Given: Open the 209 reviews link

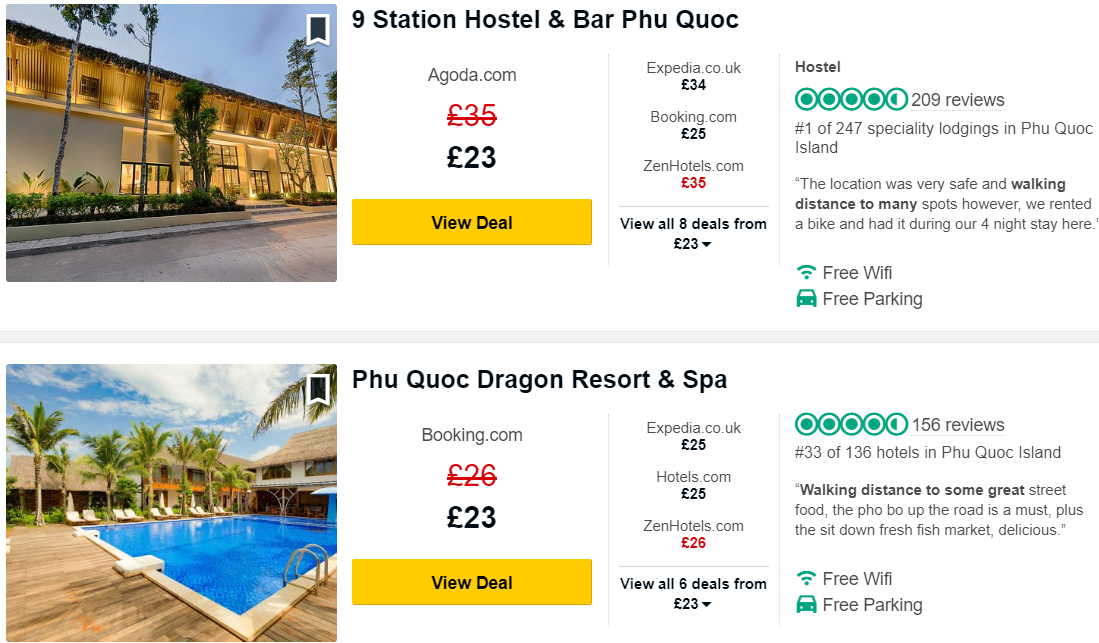Looking at the screenshot, I should point(957,100).
